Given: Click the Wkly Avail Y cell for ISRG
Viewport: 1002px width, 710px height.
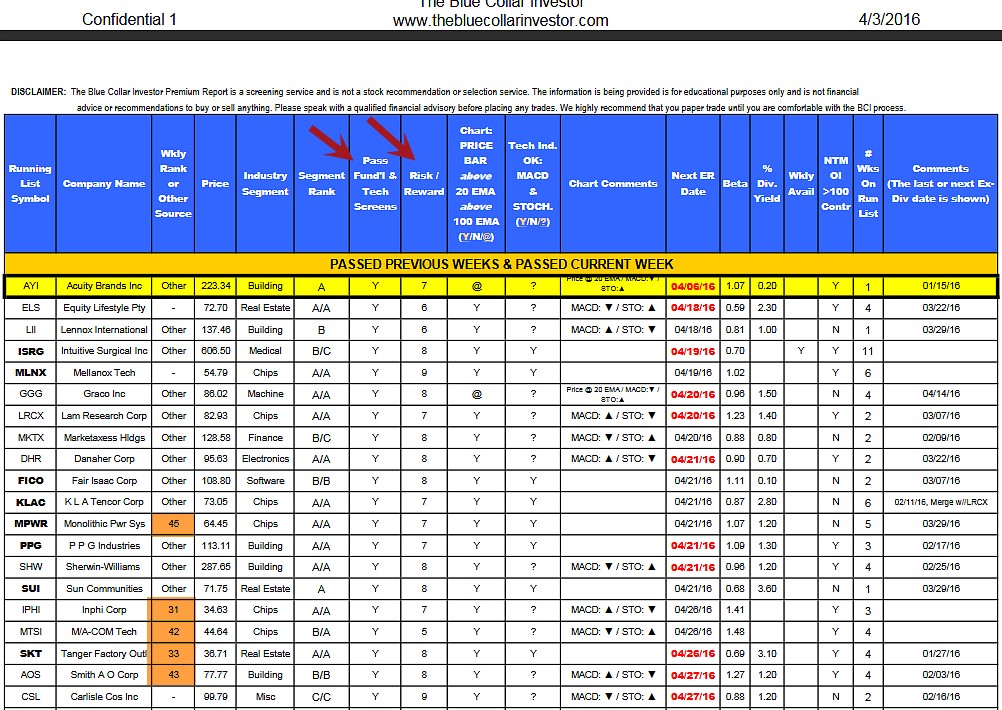Looking at the screenshot, I should 801,351.
